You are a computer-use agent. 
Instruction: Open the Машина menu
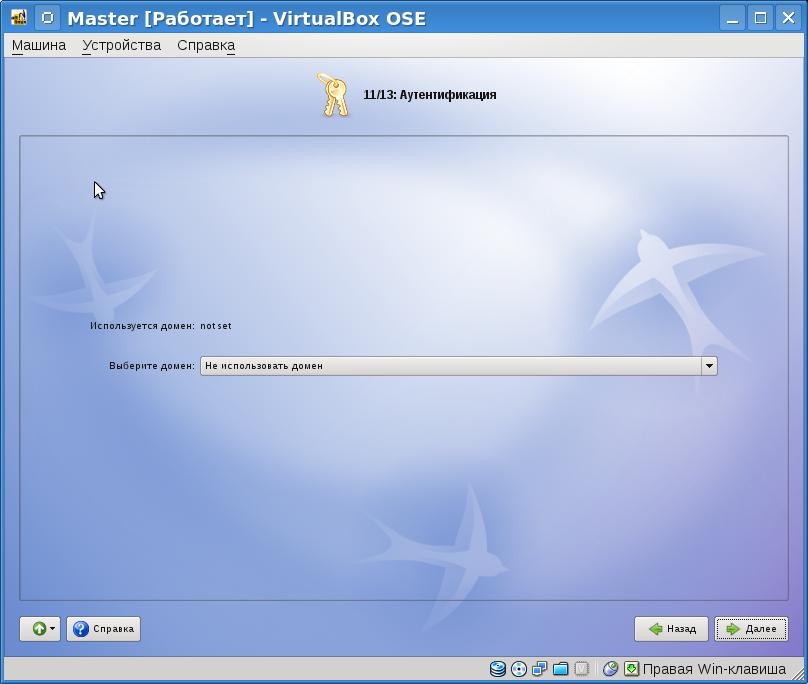(x=39, y=45)
